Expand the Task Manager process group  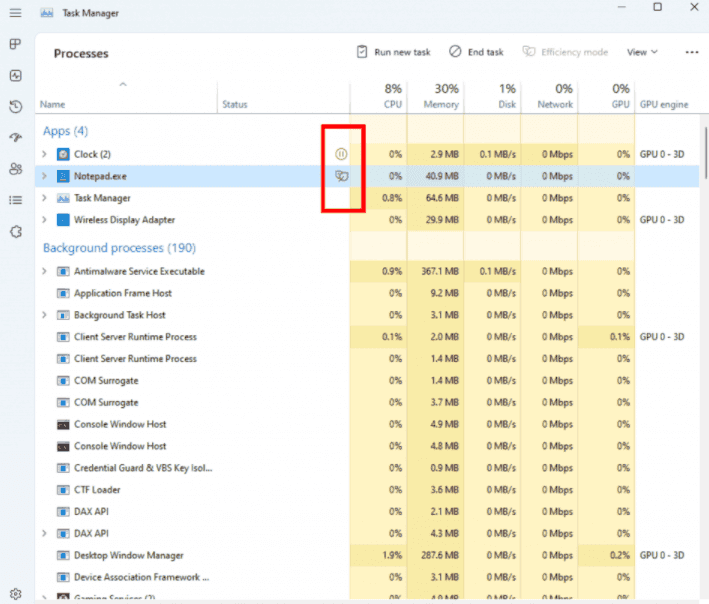(x=44, y=198)
